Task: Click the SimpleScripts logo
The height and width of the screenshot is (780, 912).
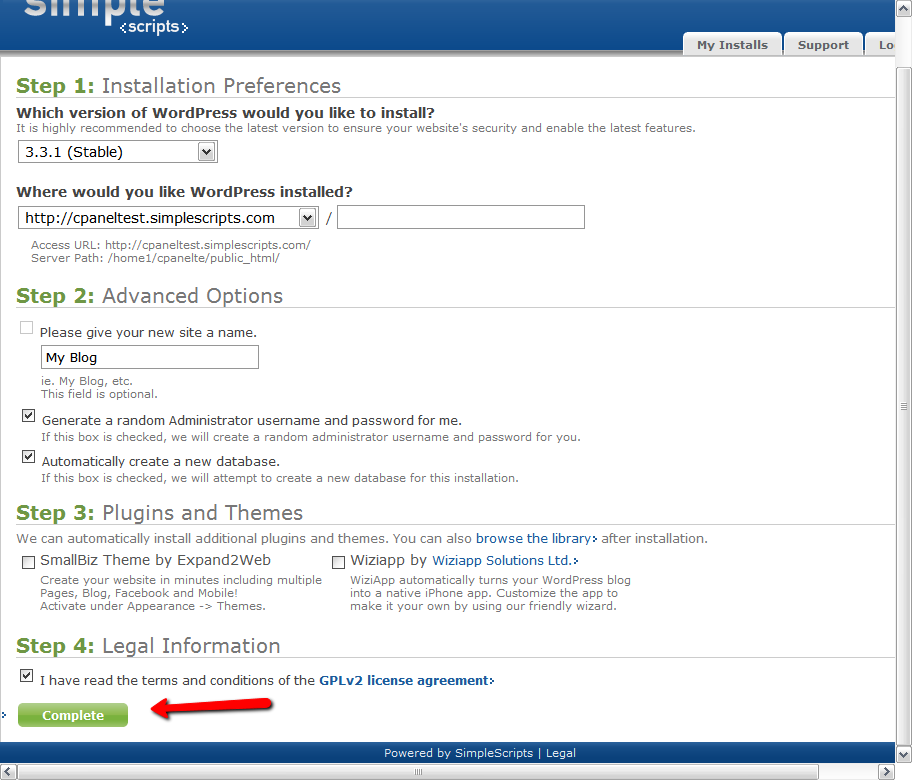Action: click(106, 17)
